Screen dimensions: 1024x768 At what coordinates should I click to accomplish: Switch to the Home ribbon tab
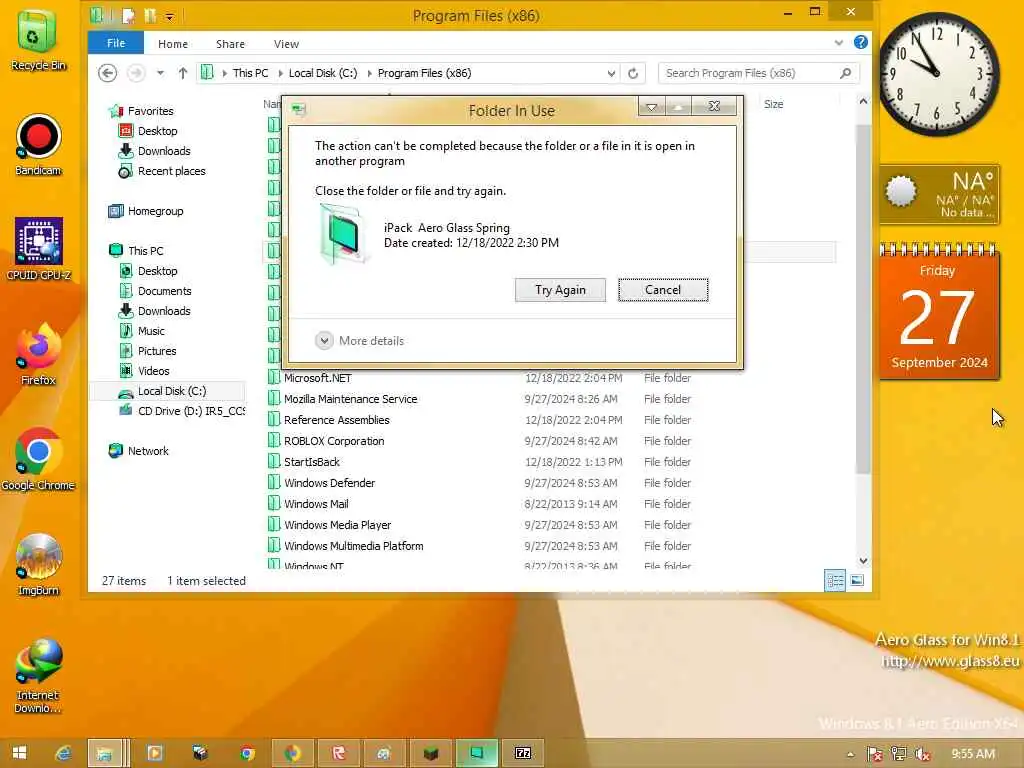173,44
